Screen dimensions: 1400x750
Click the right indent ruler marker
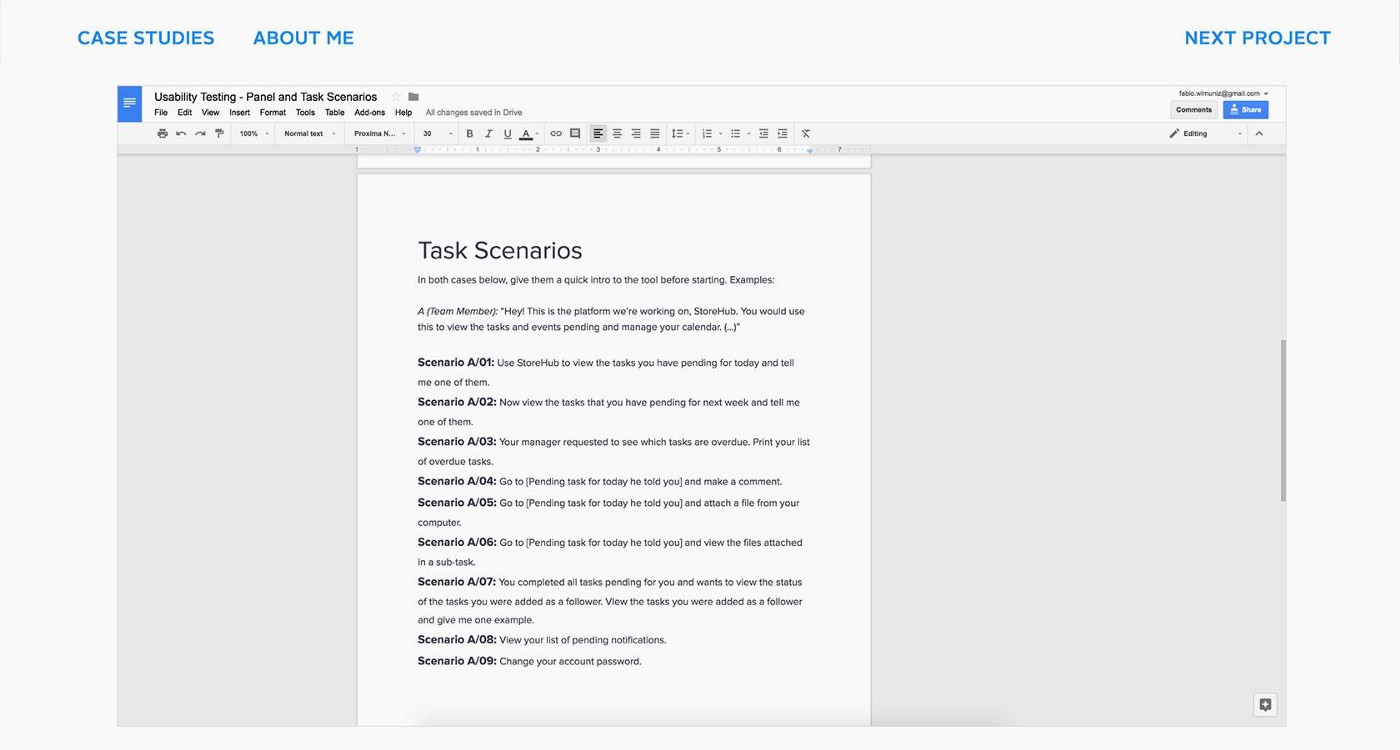[x=810, y=150]
